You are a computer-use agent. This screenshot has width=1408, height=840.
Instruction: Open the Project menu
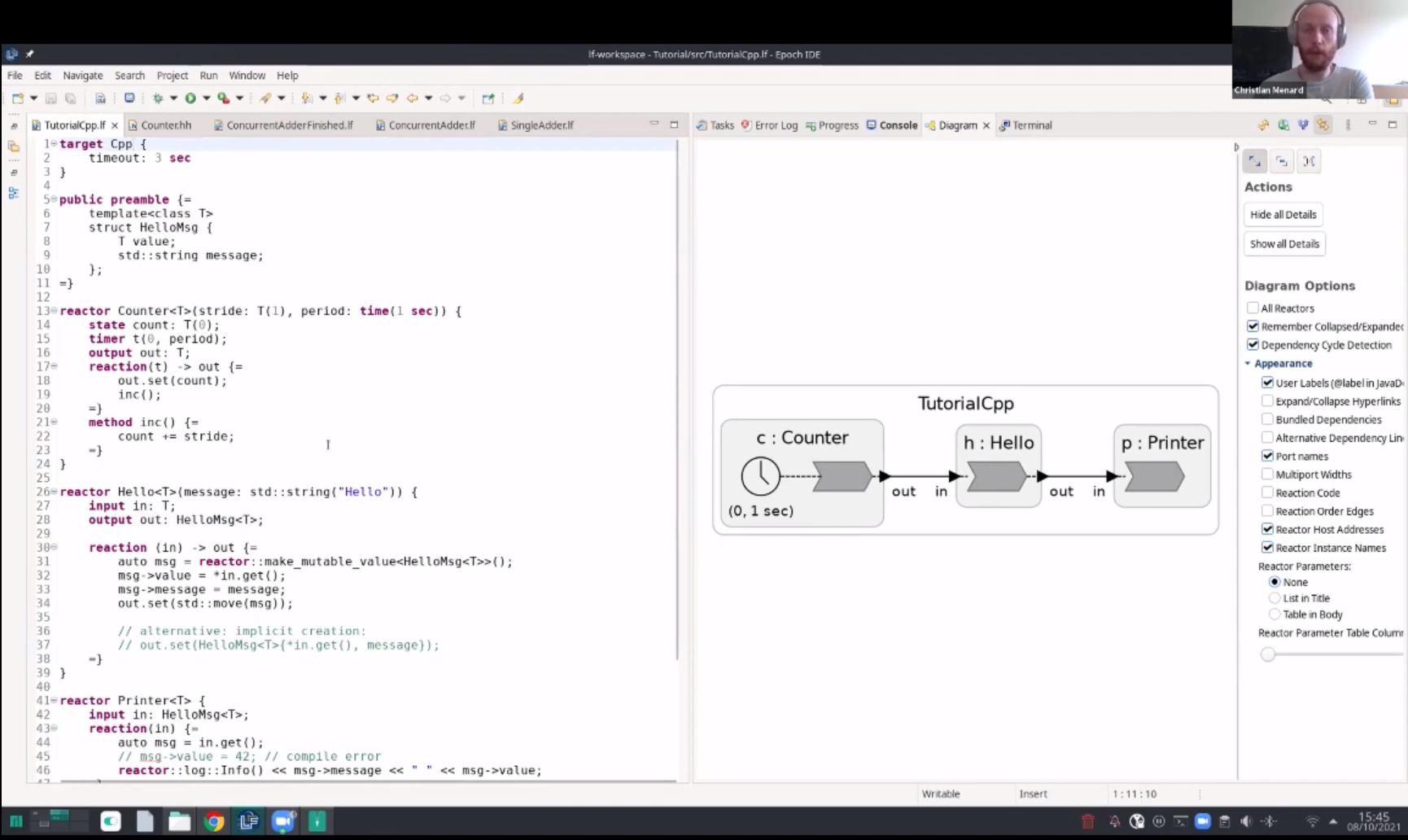coord(172,75)
